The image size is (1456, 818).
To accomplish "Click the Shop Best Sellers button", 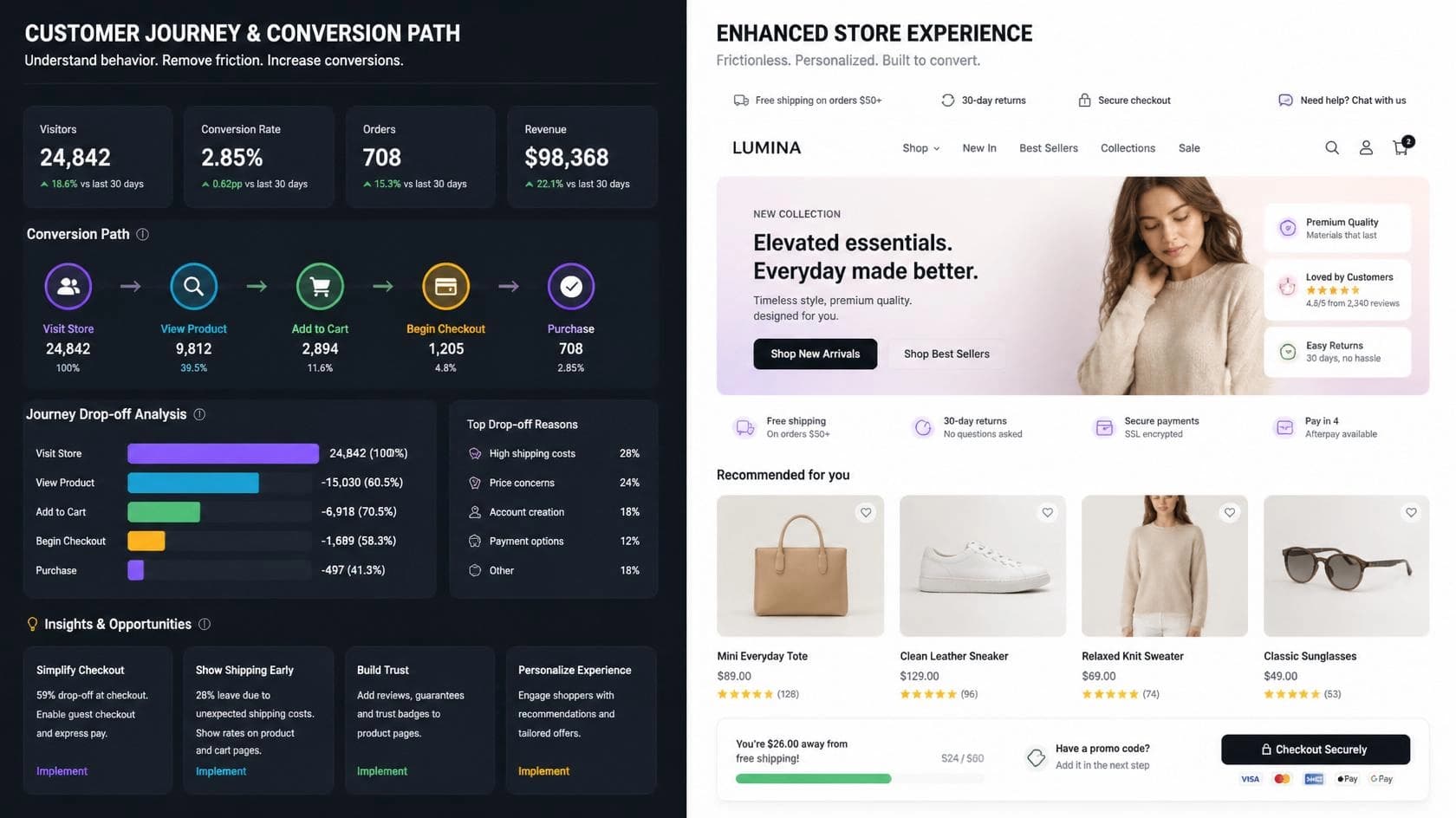I will pos(946,354).
